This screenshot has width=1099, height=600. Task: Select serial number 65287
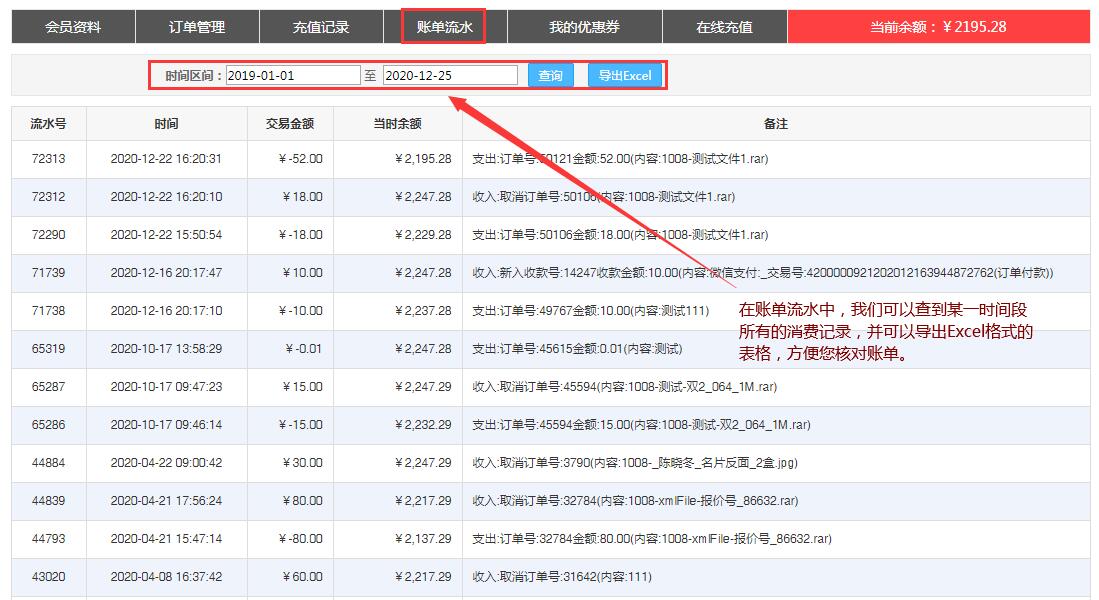click(x=48, y=387)
